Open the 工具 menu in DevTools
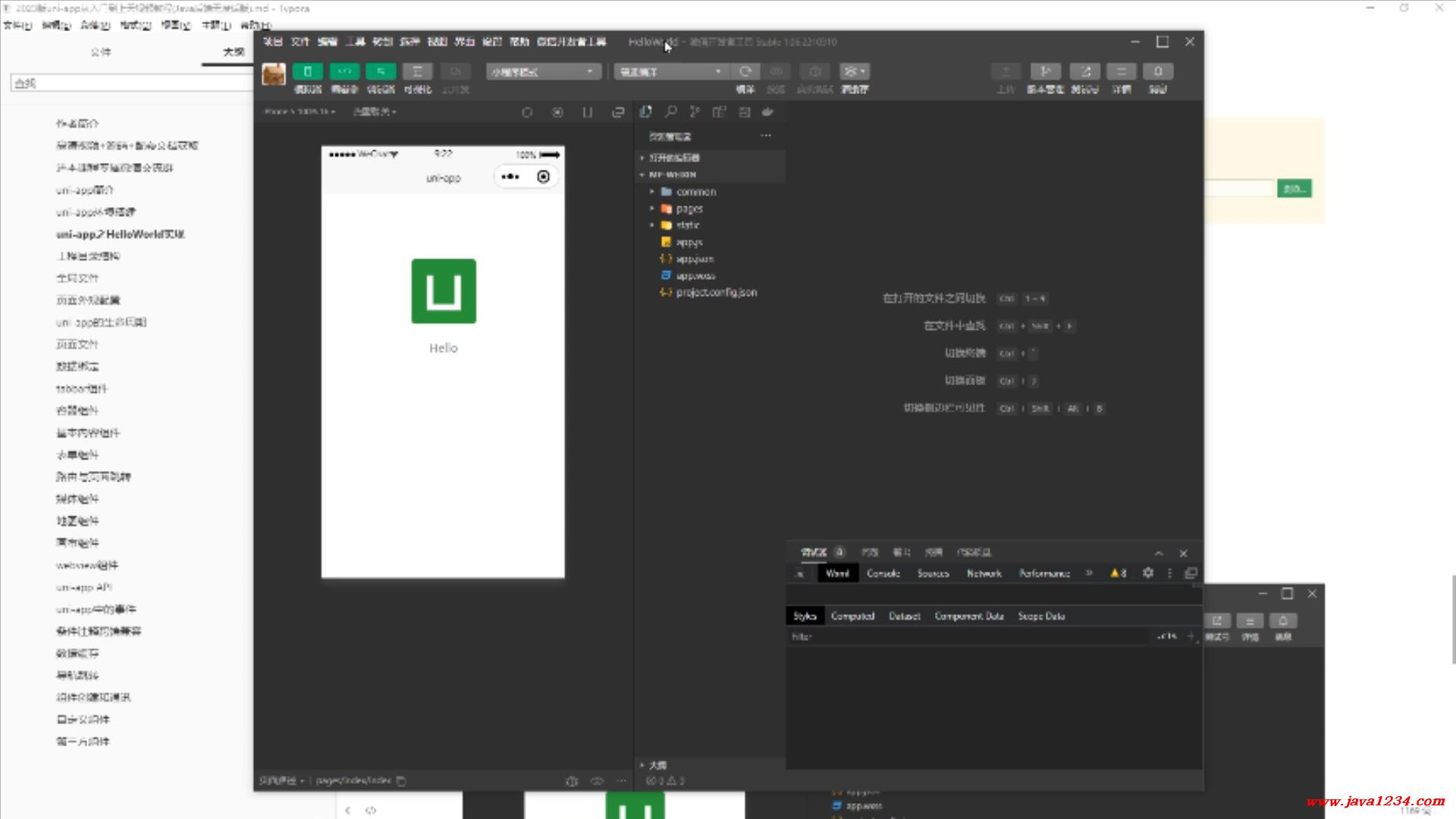This screenshot has width=1456, height=819. click(355, 42)
